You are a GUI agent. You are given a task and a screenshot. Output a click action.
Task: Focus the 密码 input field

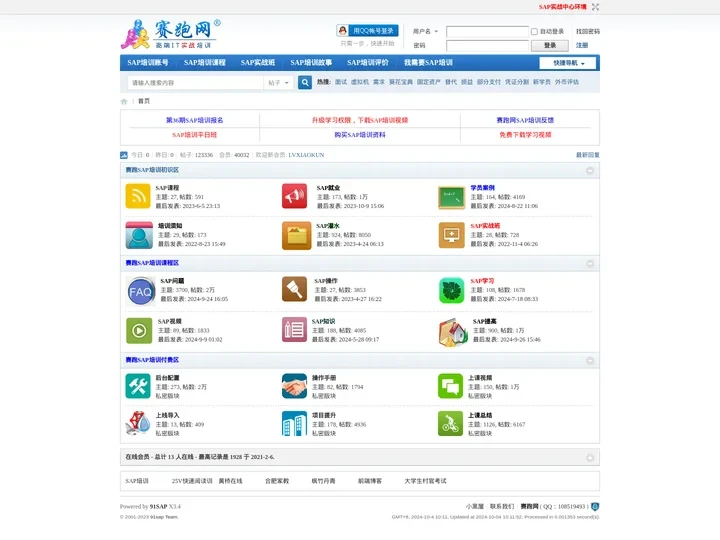[x=487, y=45]
